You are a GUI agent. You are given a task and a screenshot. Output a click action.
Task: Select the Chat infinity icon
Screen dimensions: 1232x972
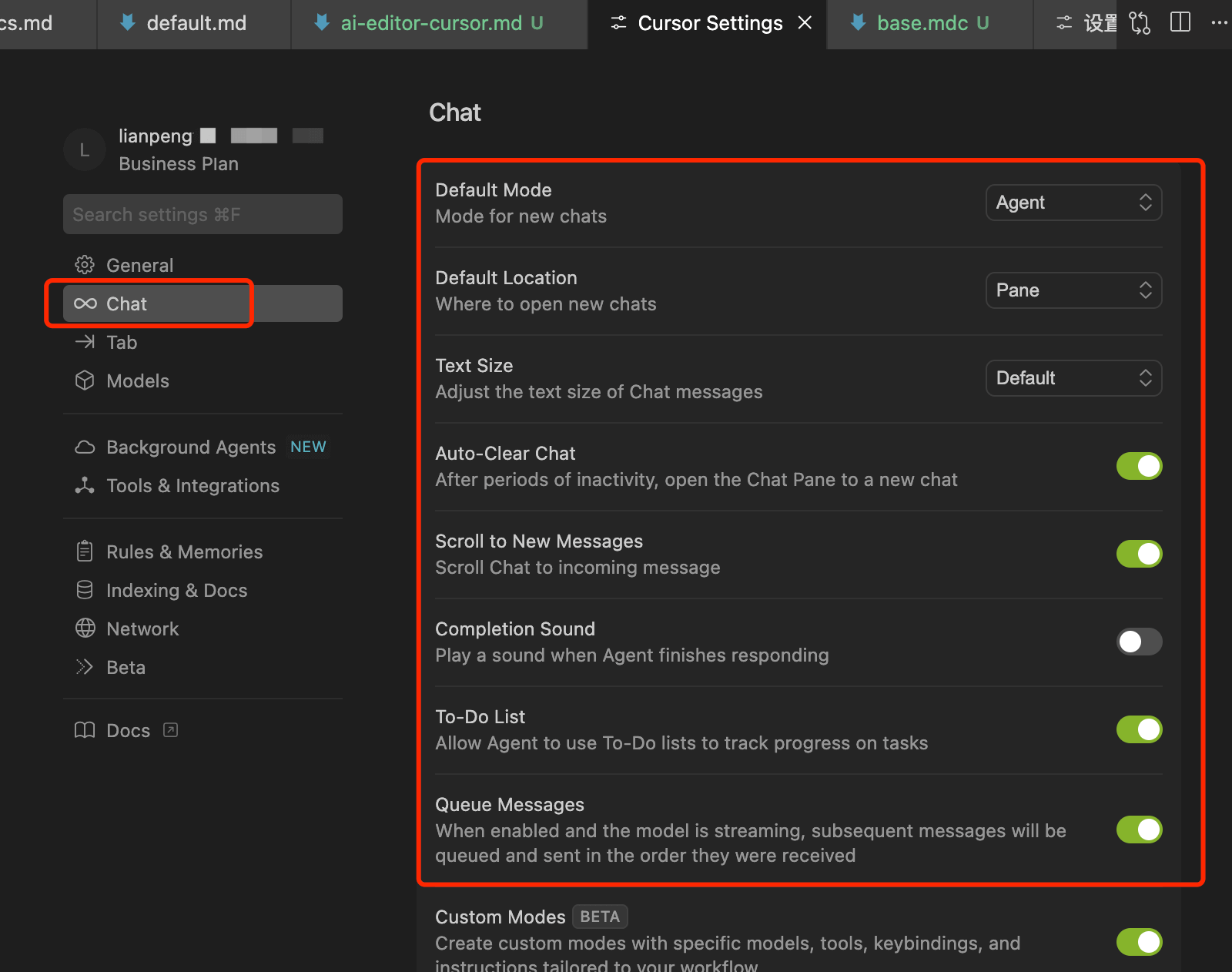coord(85,303)
